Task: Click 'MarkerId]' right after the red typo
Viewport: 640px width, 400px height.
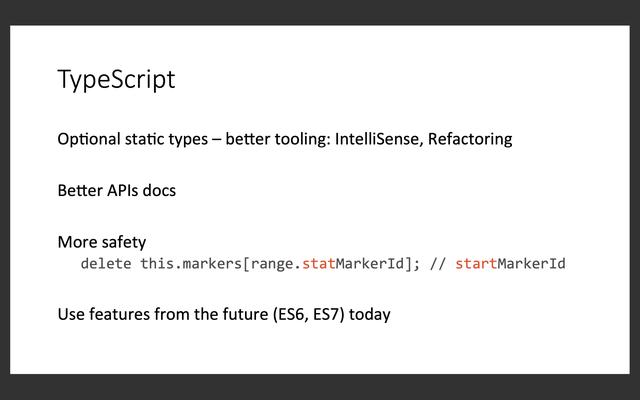Action: (x=376, y=264)
